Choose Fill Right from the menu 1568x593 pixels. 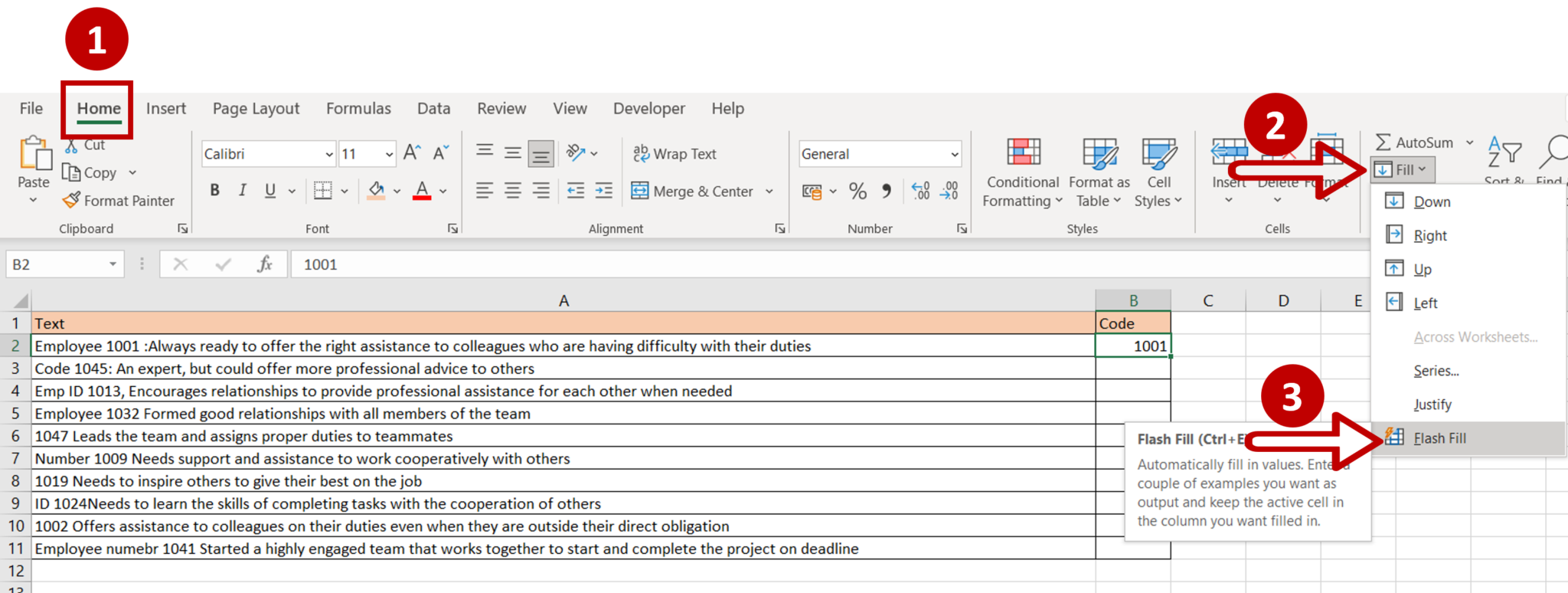pos(1468,235)
